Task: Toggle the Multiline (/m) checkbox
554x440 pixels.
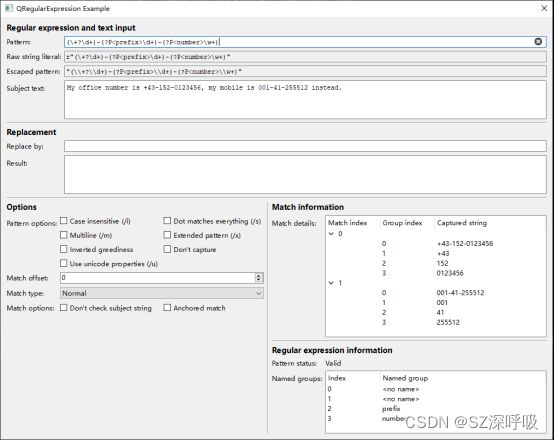Action: [64, 235]
